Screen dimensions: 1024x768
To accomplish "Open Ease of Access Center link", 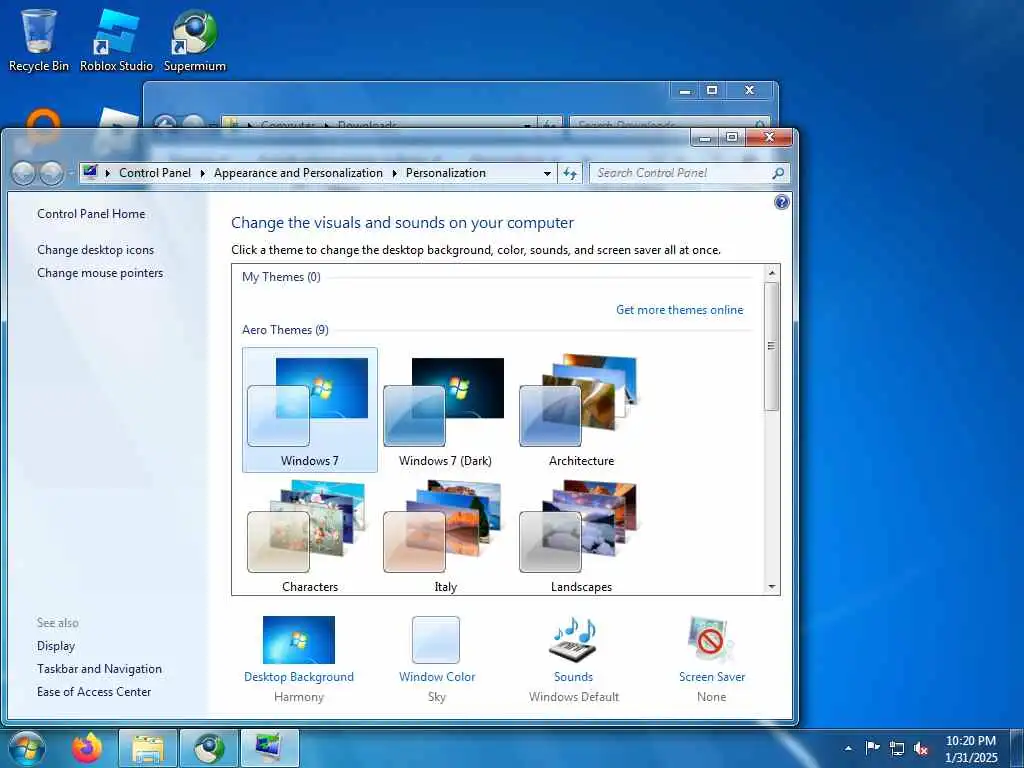I will tap(94, 692).
